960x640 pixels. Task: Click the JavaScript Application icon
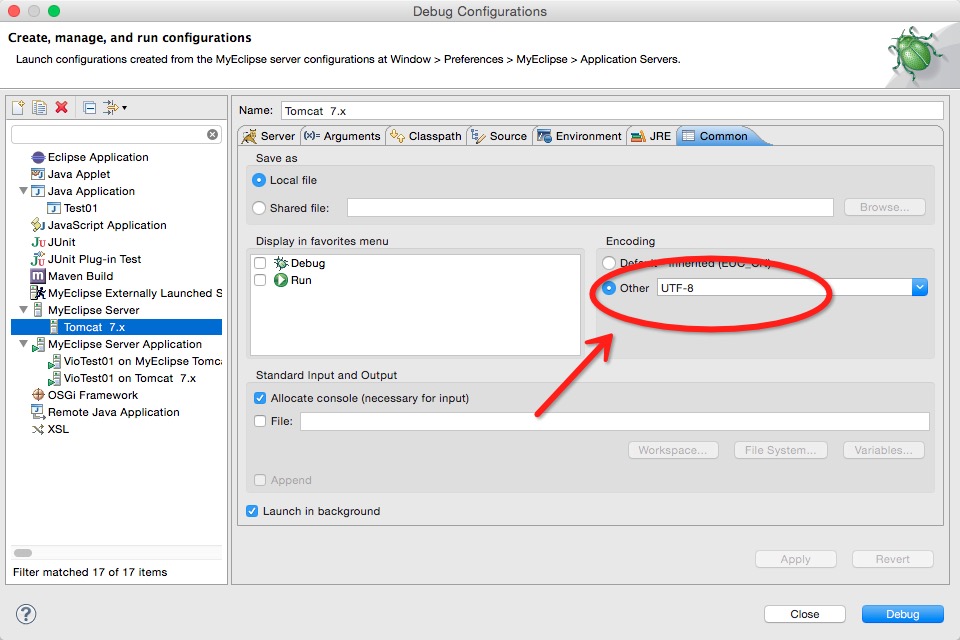coord(38,225)
